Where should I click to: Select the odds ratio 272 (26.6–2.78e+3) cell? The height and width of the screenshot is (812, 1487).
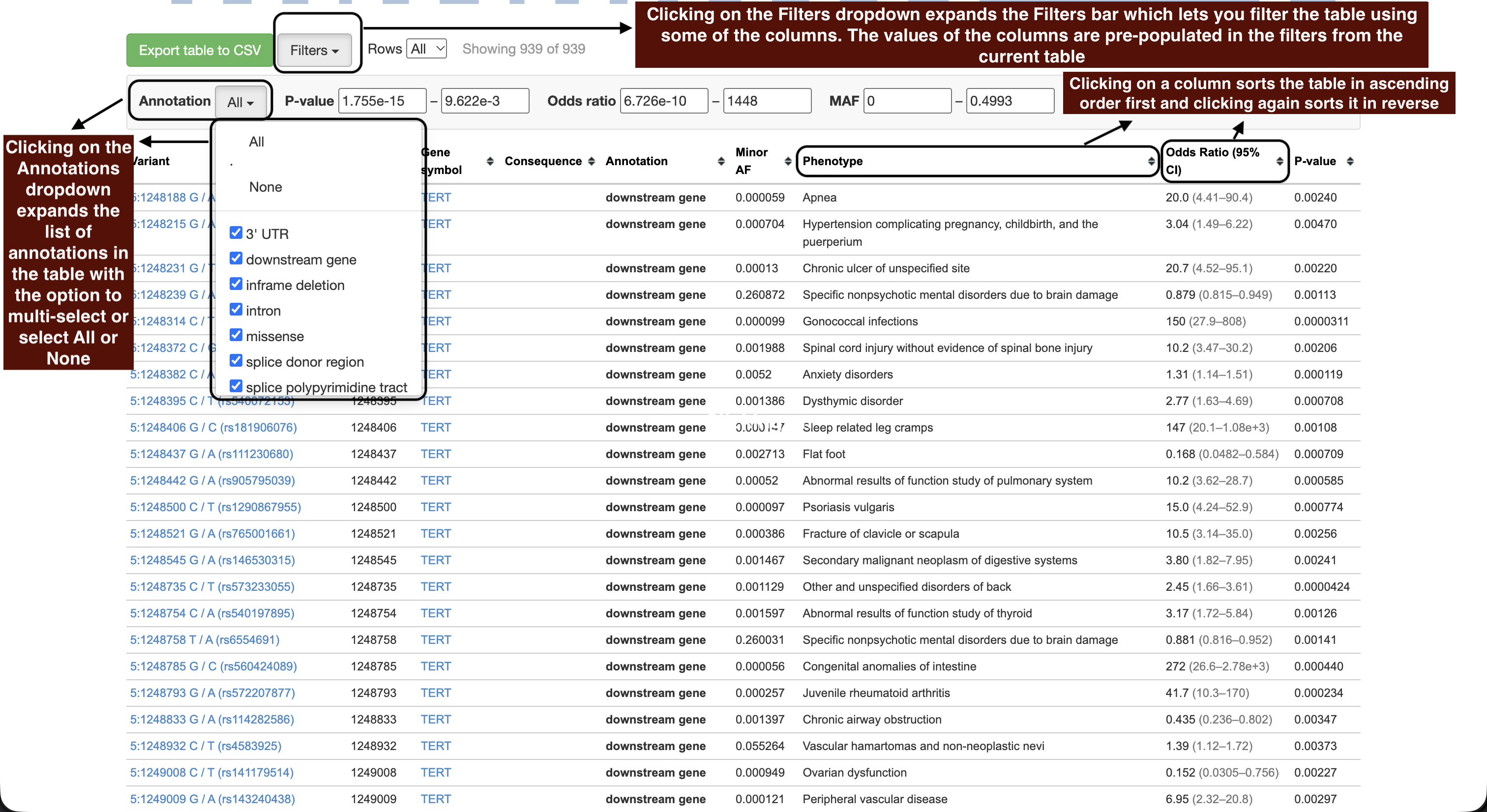point(1218,667)
